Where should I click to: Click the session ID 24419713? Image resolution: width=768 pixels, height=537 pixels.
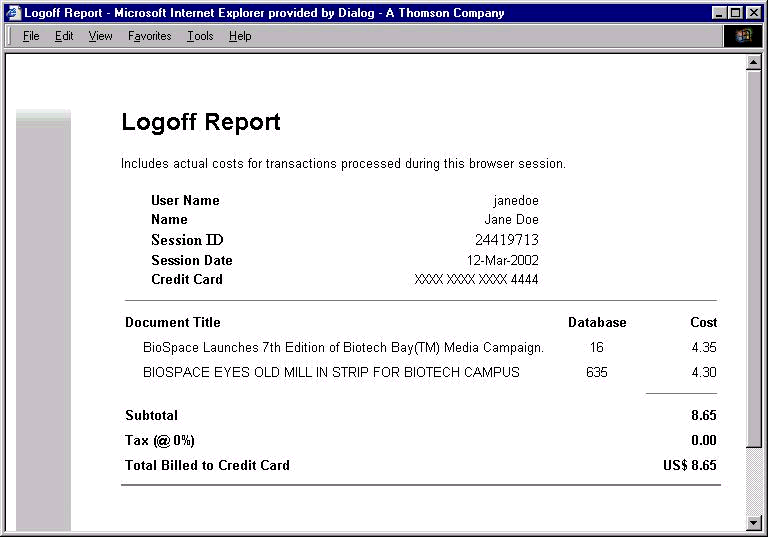pos(506,240)
